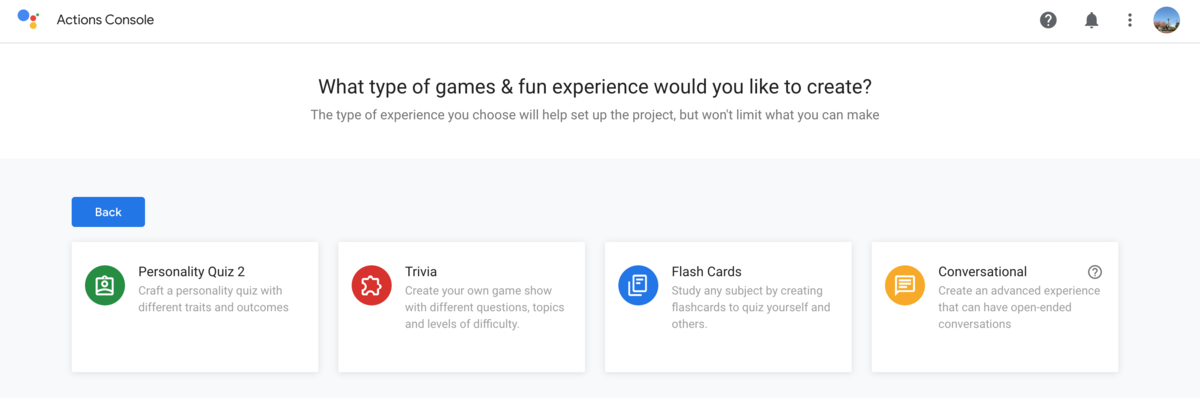Select the Trivia card title
This screenshot has width=1200, height=398.
421,271
